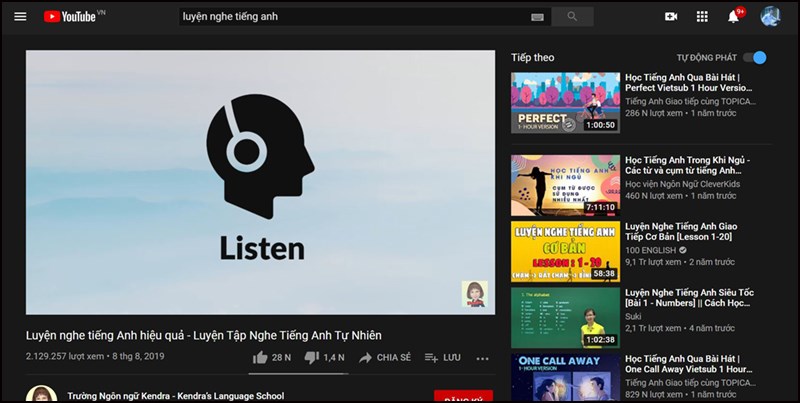
Task: Click the Tiếp theo heading text
Action: coord(533,58)
